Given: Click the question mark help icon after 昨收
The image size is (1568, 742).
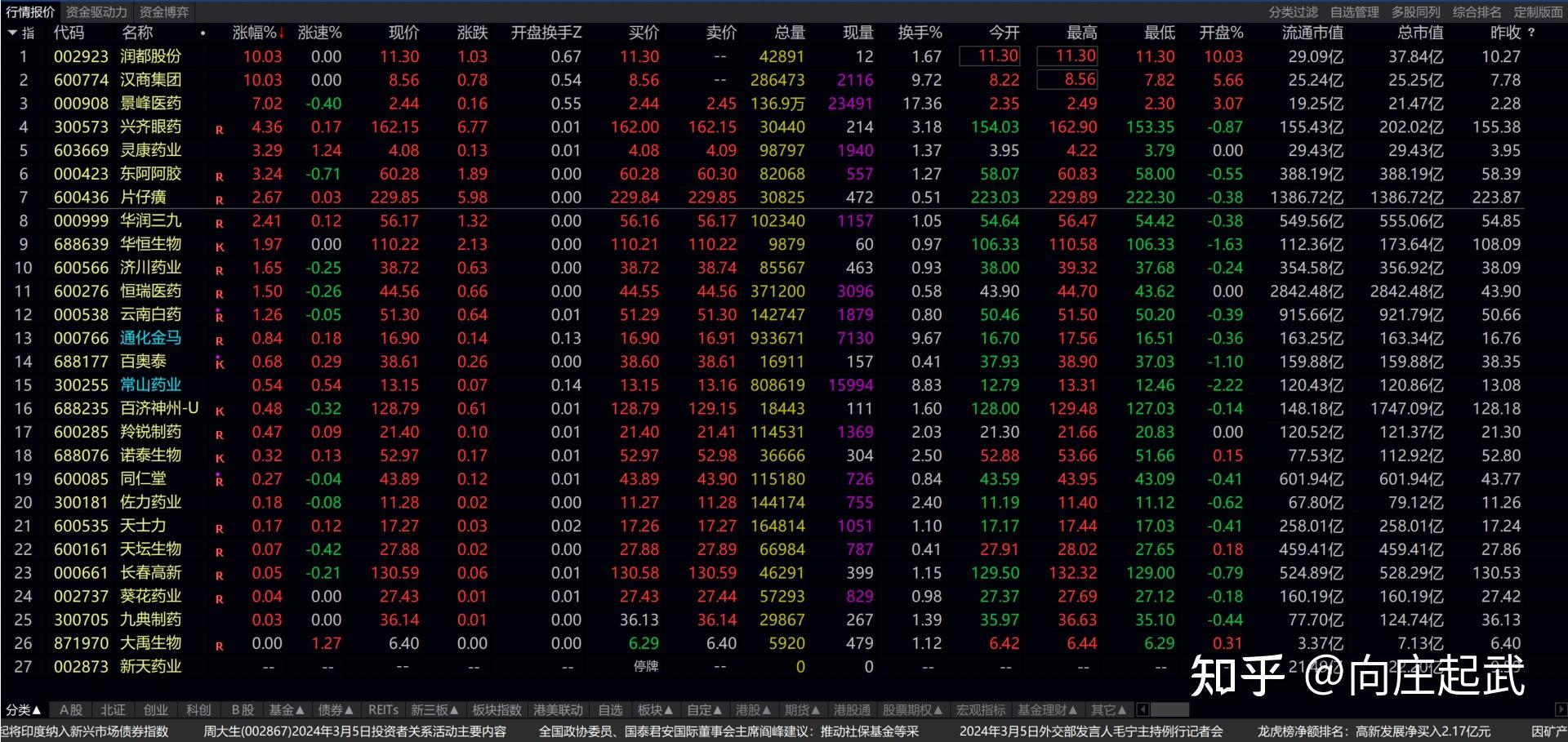Looking at the screenshot, I should coord(1531,33).
